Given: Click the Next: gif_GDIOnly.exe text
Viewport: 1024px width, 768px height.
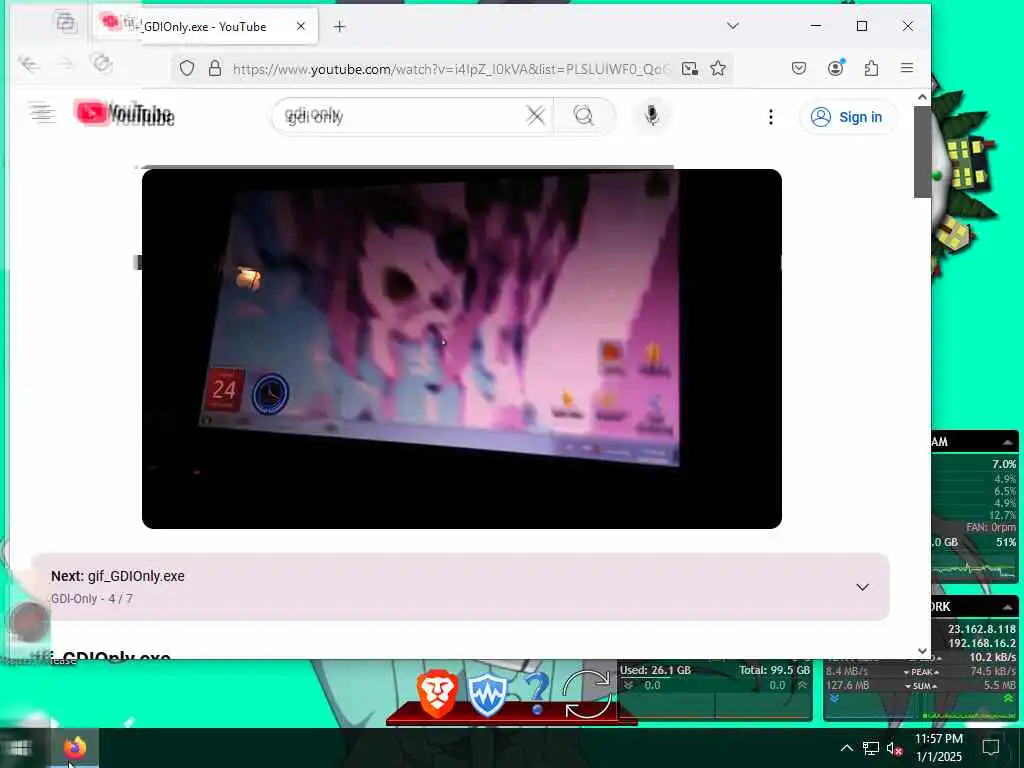Looking at the screenshot, I should click(118, 576).
